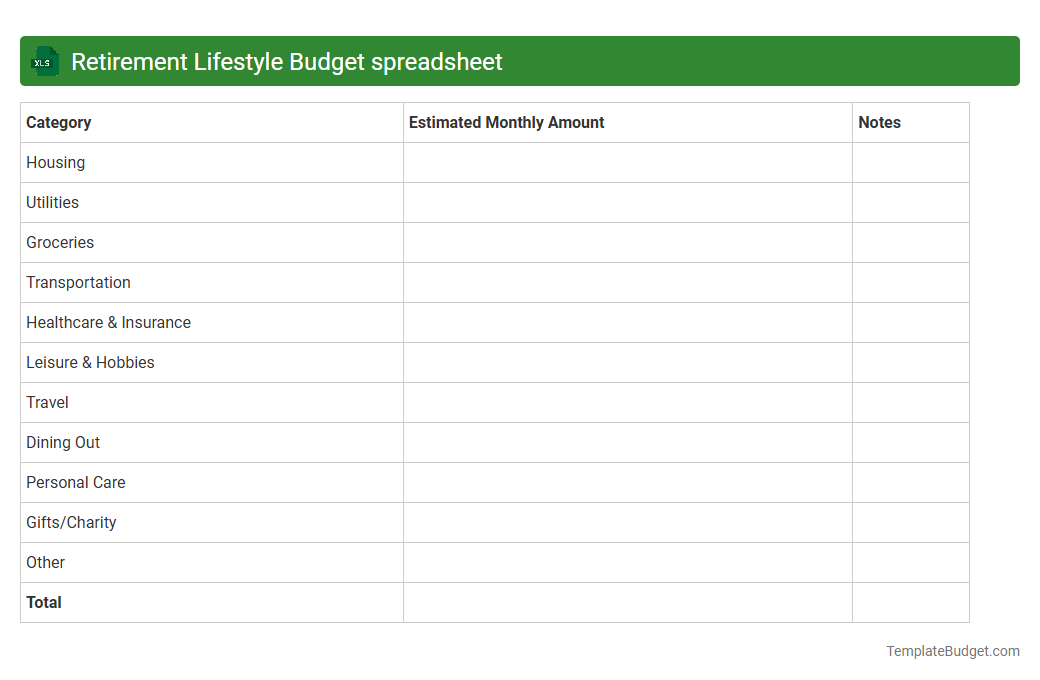Viewport: 1040px width, 680px height.
Task: Select the Healthcare & Insurance row
Action: [108, 322]
